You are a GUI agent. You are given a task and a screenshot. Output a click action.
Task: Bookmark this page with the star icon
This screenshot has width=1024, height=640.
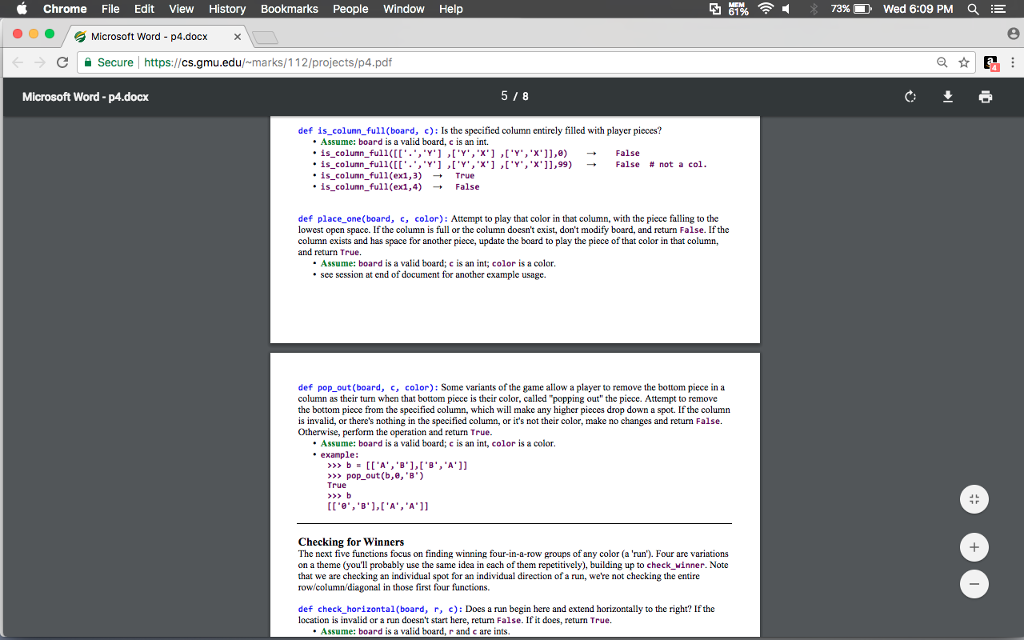pyautogui.click(x=962, y=62)
